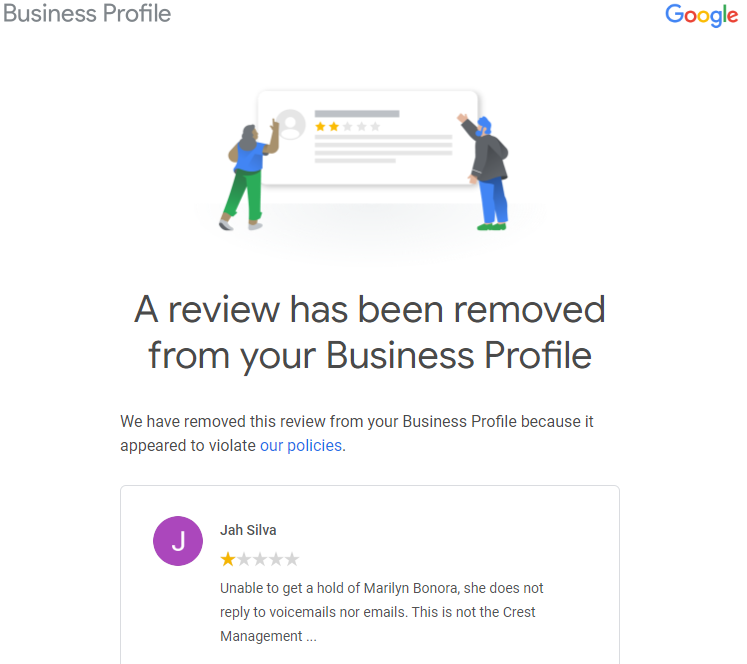Select the 'A review has been removed' heading
The height and width of the screenshot is (664, 747).
point(370,332)
